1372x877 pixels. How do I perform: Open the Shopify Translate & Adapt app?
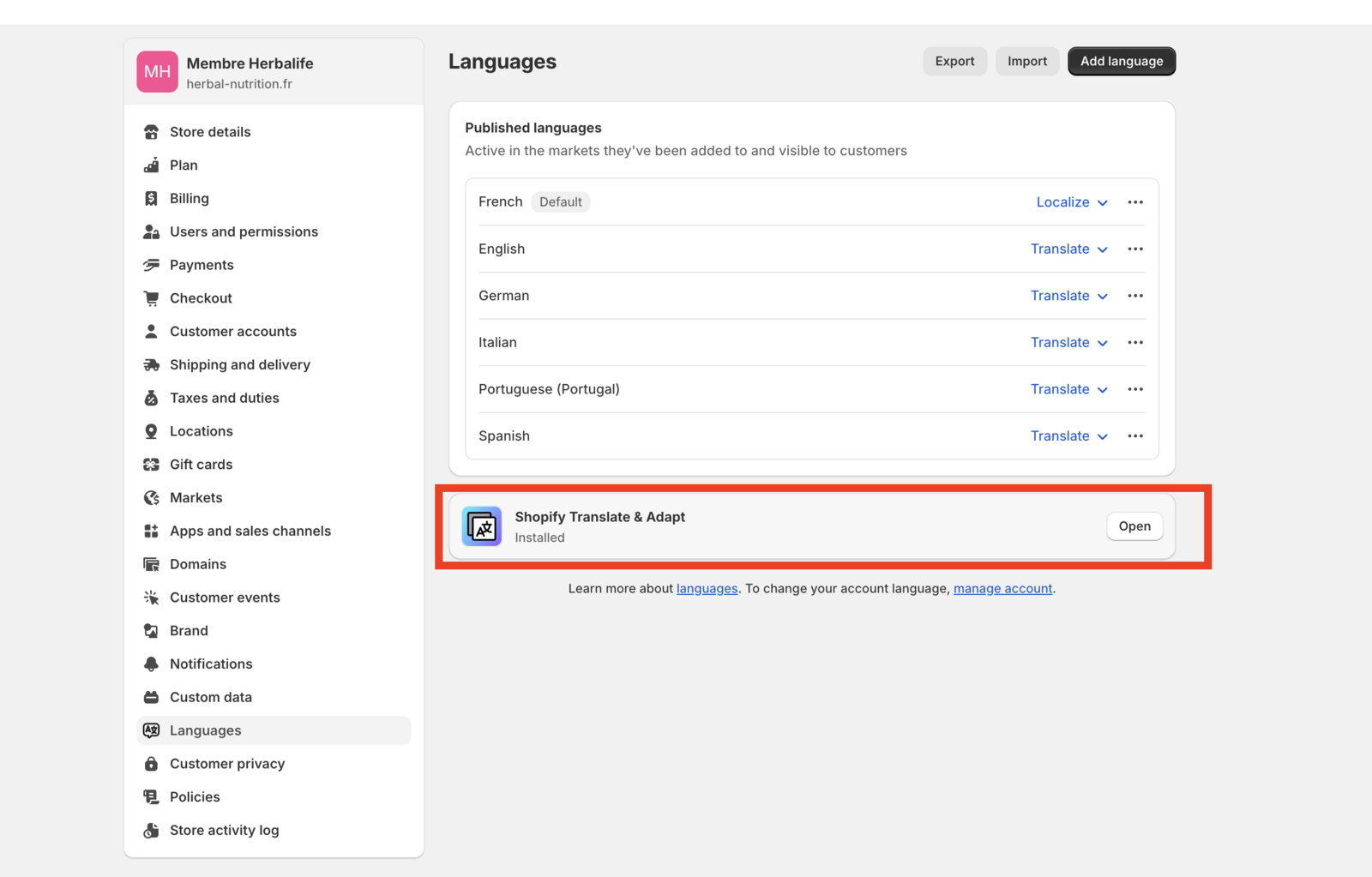coord(1134,526)
